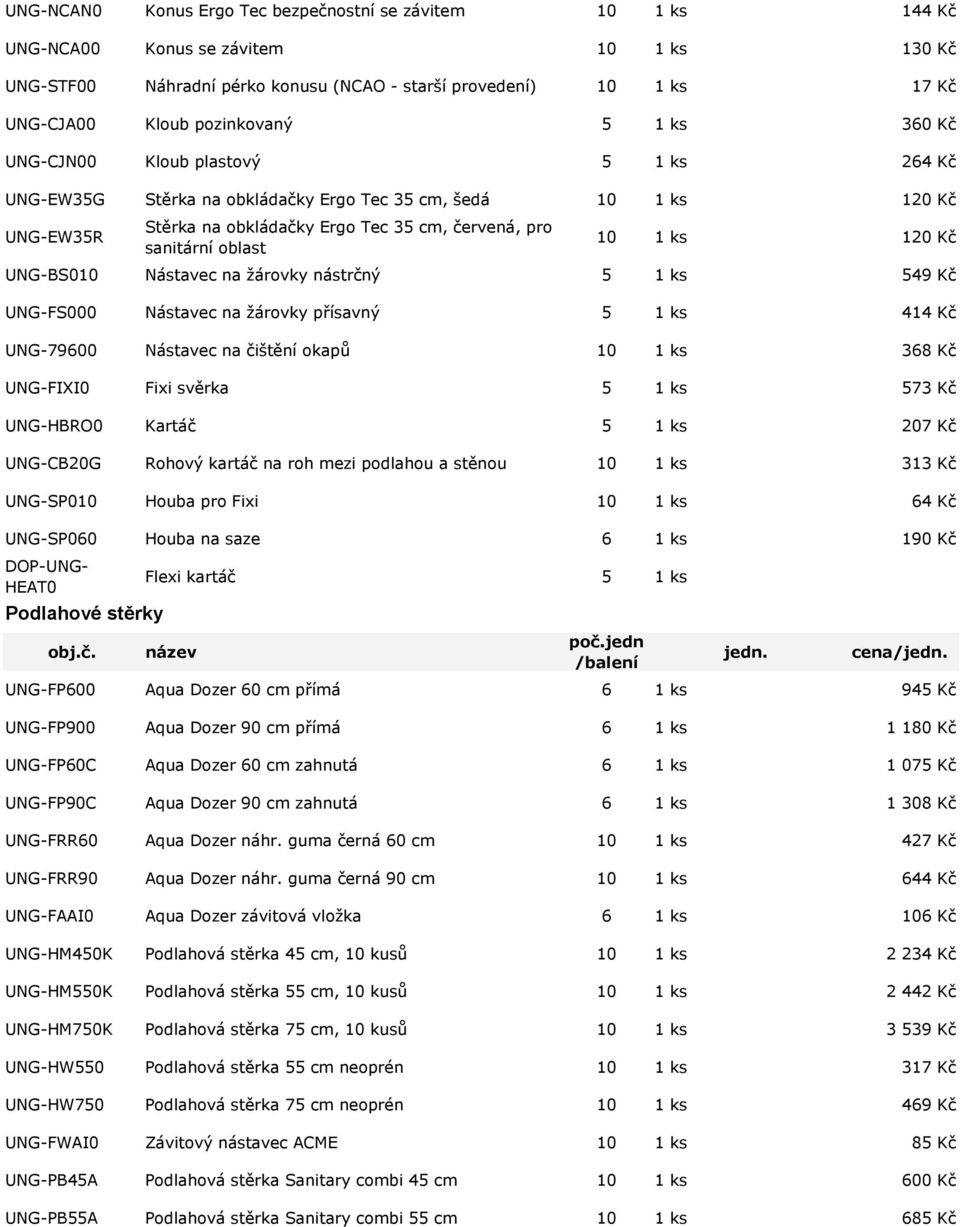Click the 549 Kč price
The width and height of the screenshot is (960, 1227).
[x=929, y=274]
